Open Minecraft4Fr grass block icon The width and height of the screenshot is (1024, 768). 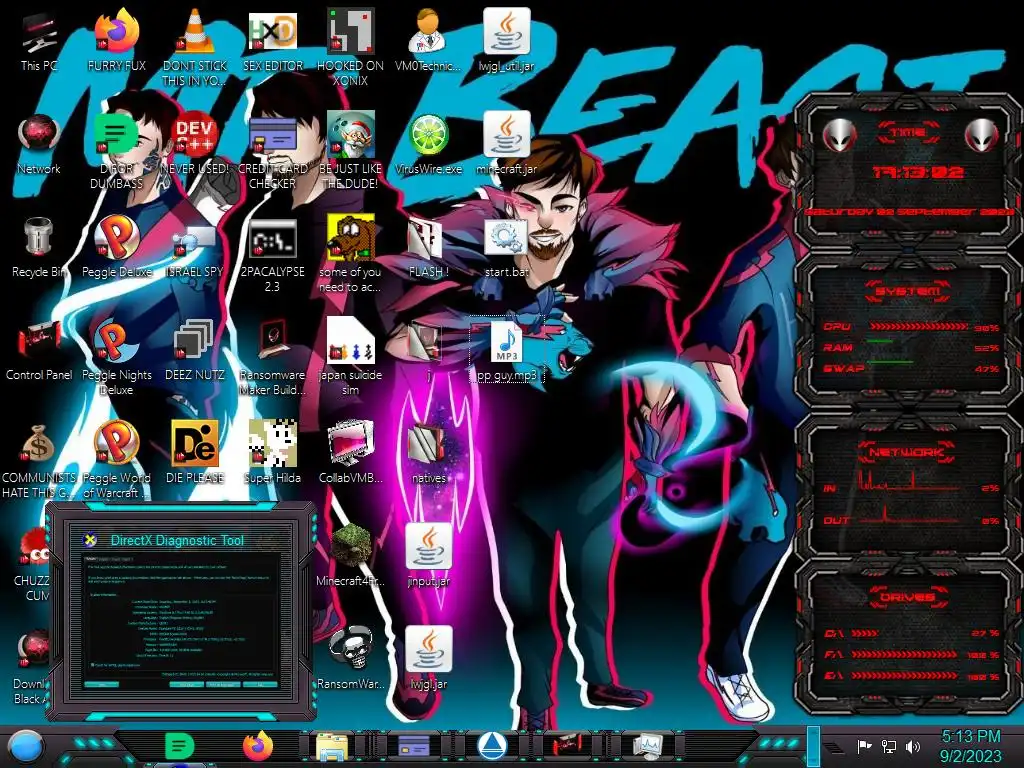350,556
